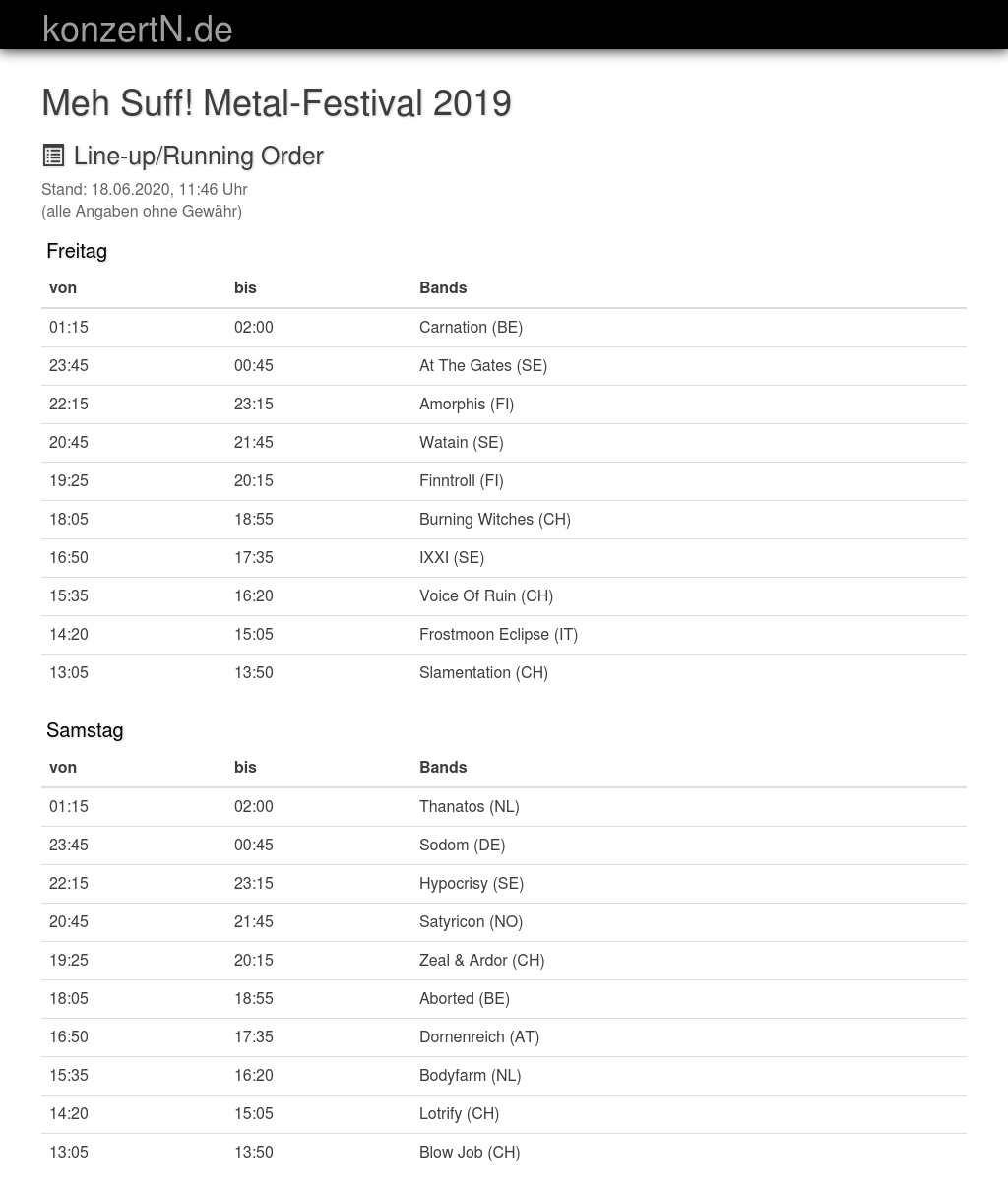Screen dimensions: 1008x1191
Task: Click the Frostmoon Eclipse (IT) entry
Action: [498, 634]
